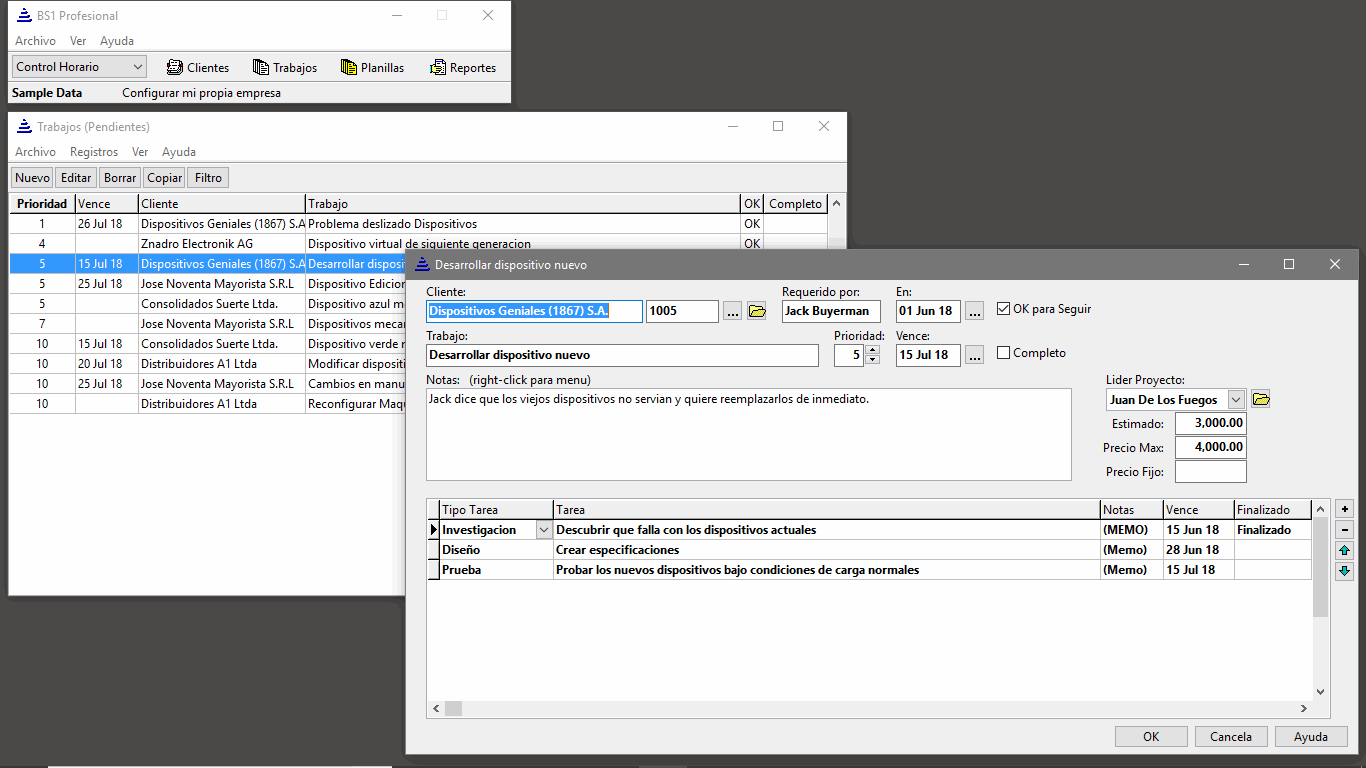Open Archivo menu in BS1 Profesional
1366x768 pixels.
point(35,41)
